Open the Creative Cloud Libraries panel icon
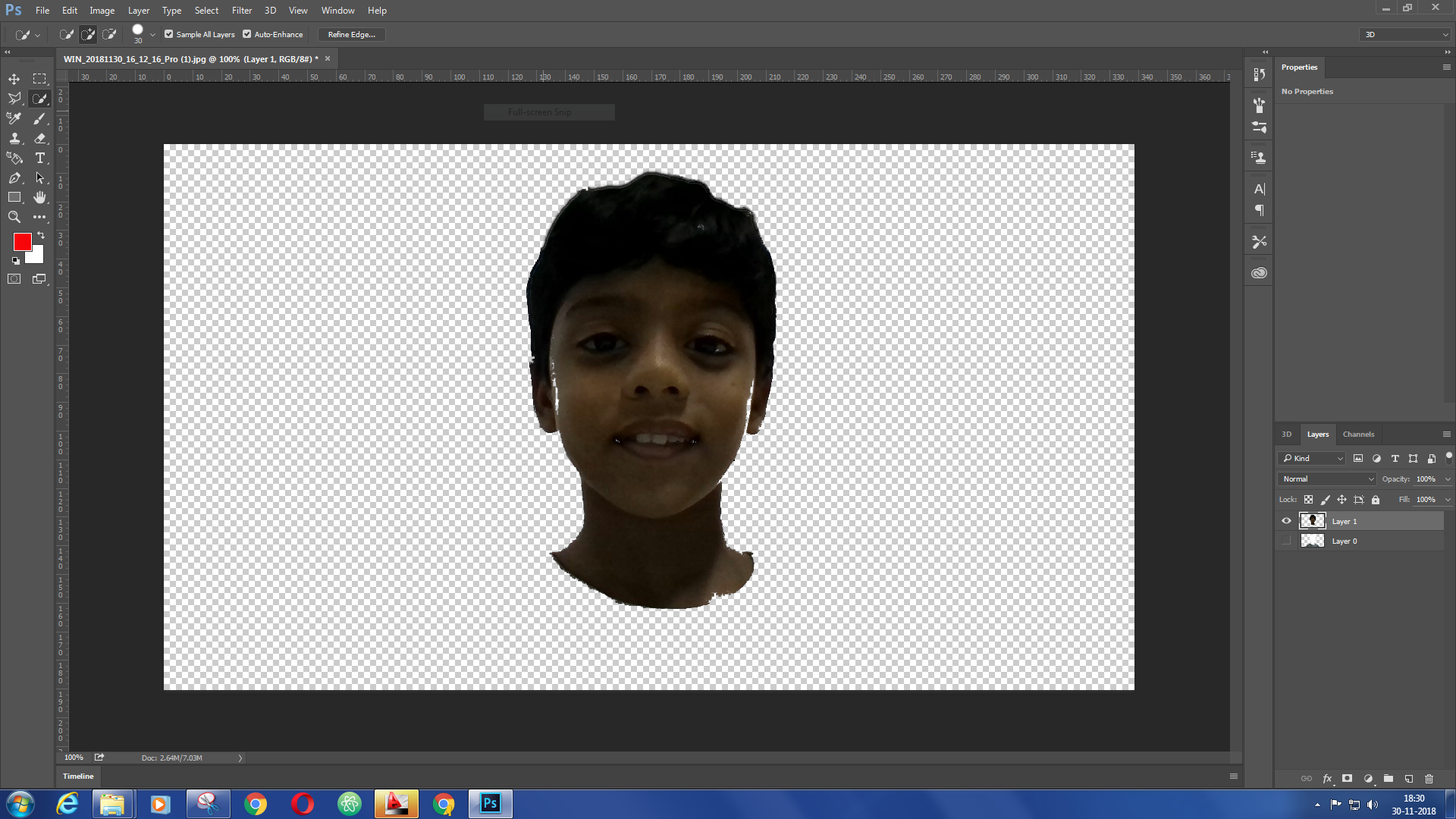1456x819 pixels. click(1259, 273)
